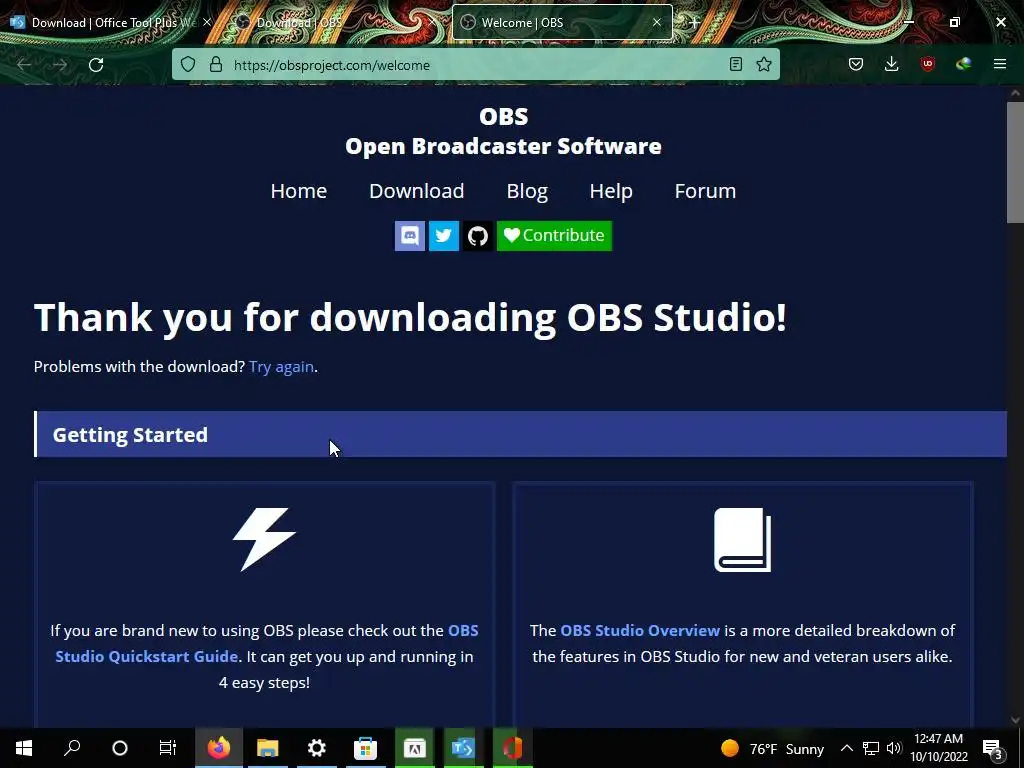
Task: Click the site padlock security icon
Action: pos(216,65)
